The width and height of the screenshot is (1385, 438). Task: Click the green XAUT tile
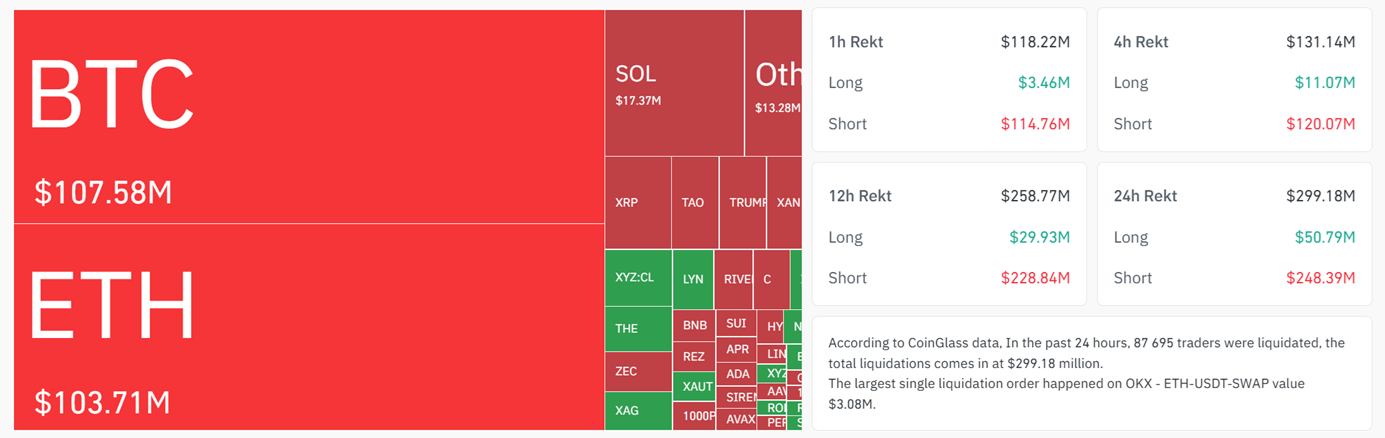[x=697, y=386]
